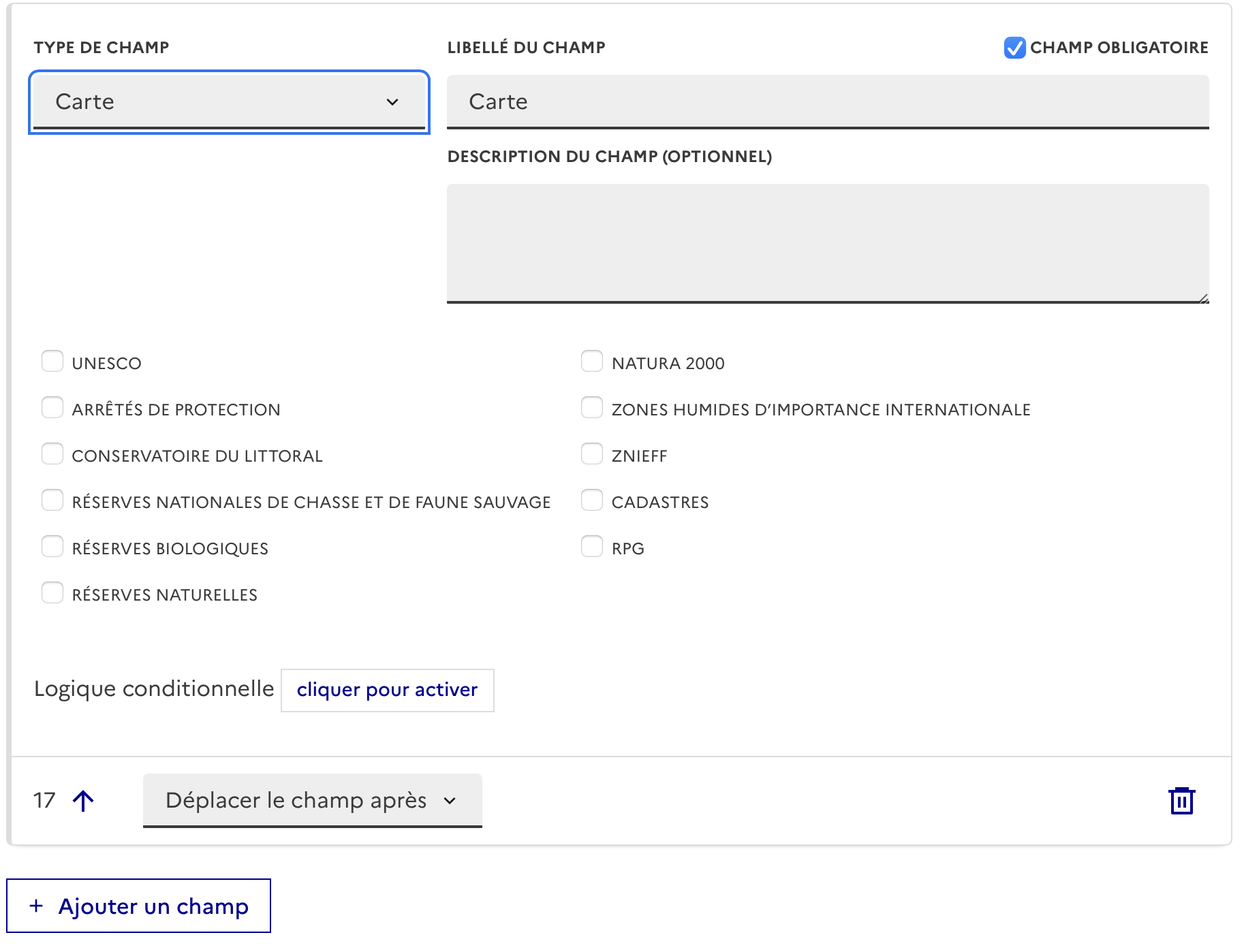
Task: Expand the Déplacer le champ après dropdown
Action: tap(312, 800)
